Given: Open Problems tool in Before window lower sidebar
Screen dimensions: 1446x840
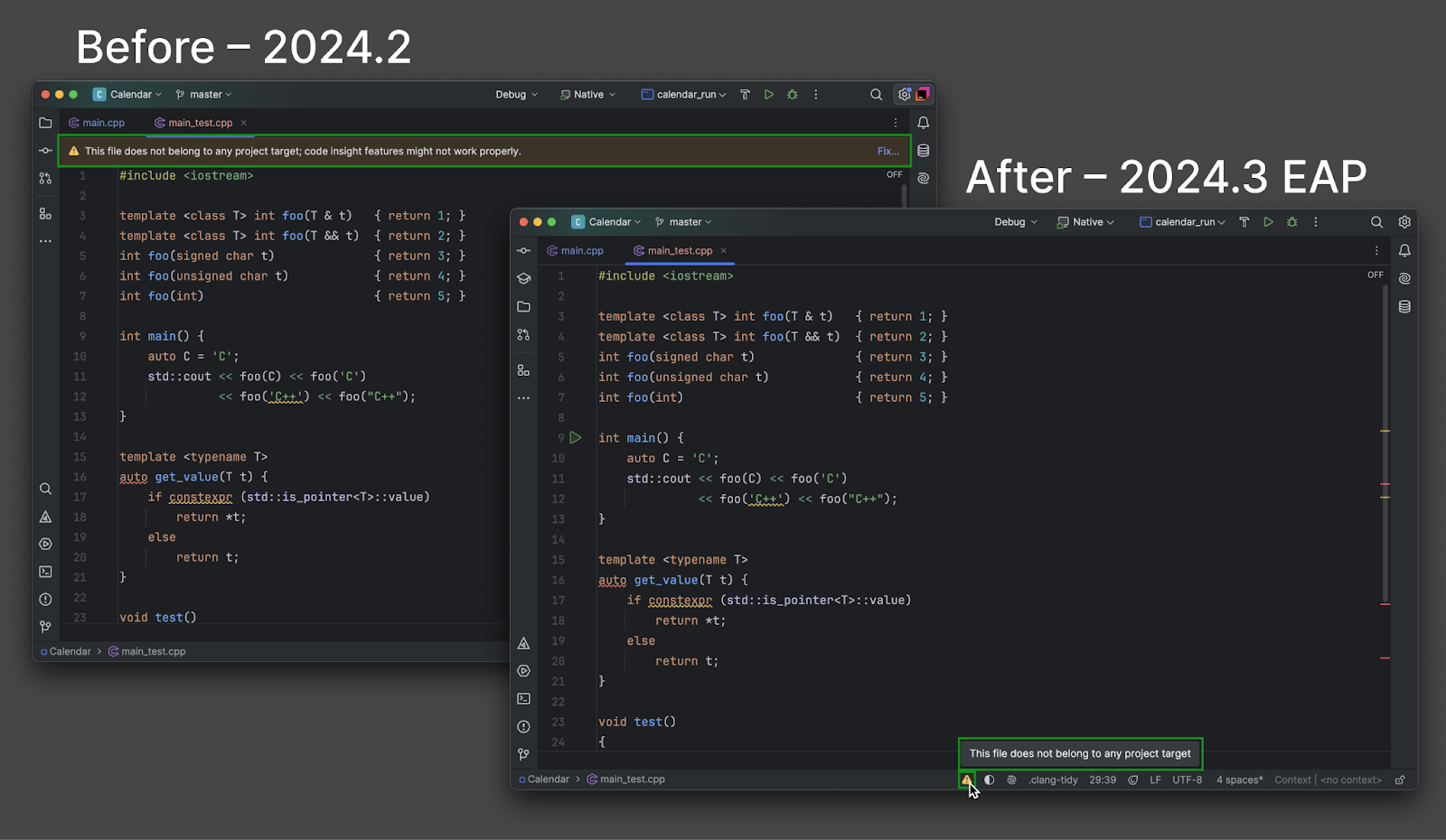Looking at the screenshot, I should coord(45,599).
